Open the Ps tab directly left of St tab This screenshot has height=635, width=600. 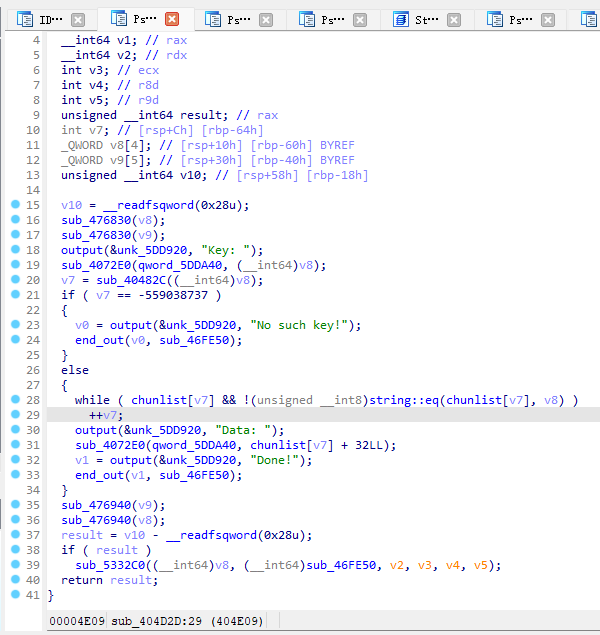[x=332, y=20]
